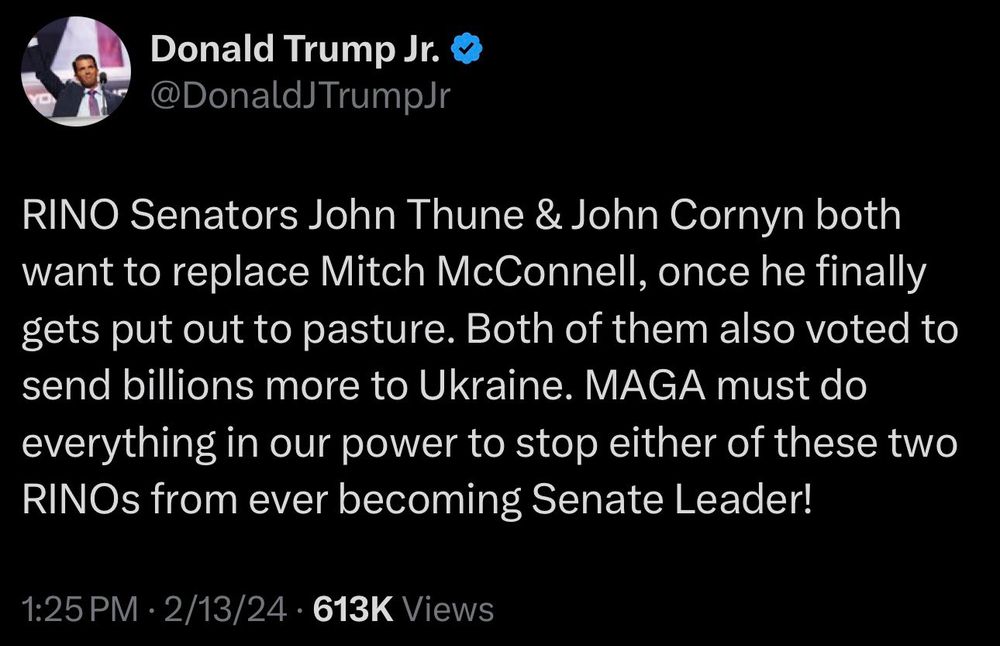Click the blue verified checkmark badge
The width and height of the screenshot is (1000, 646).
465,46
